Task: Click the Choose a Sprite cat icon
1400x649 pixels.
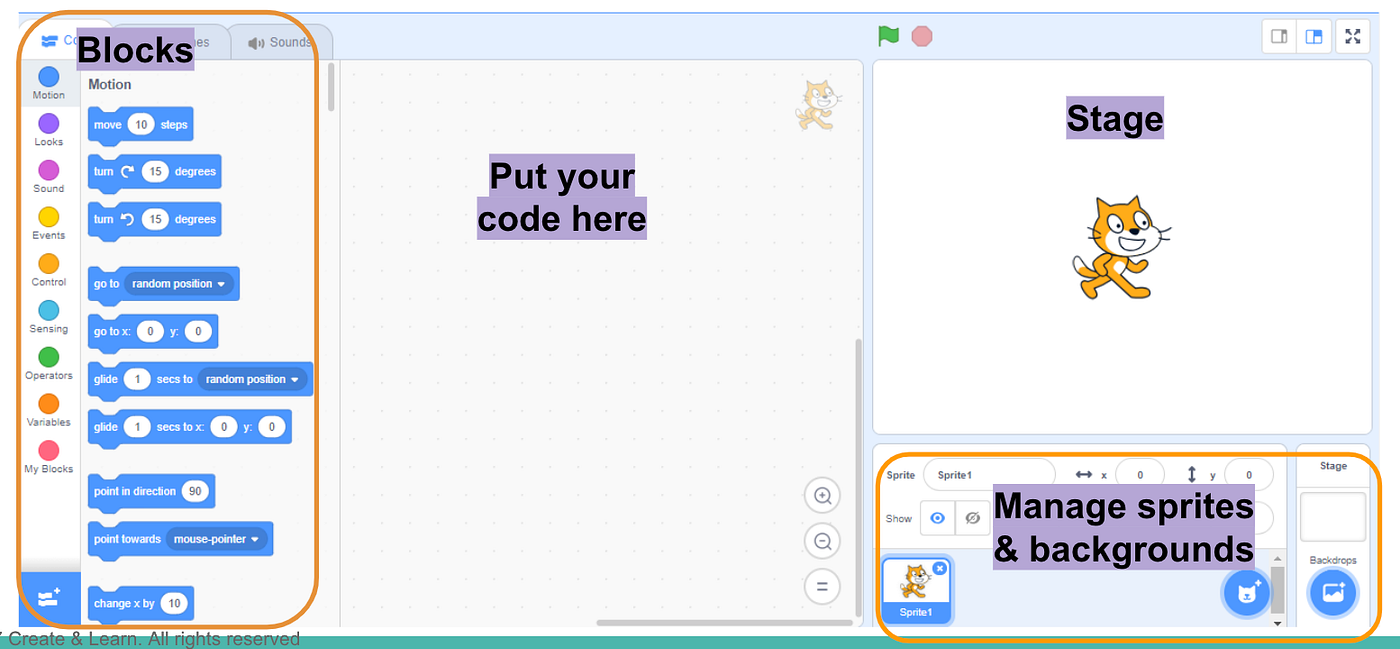Action: [x=1246, y=592]
